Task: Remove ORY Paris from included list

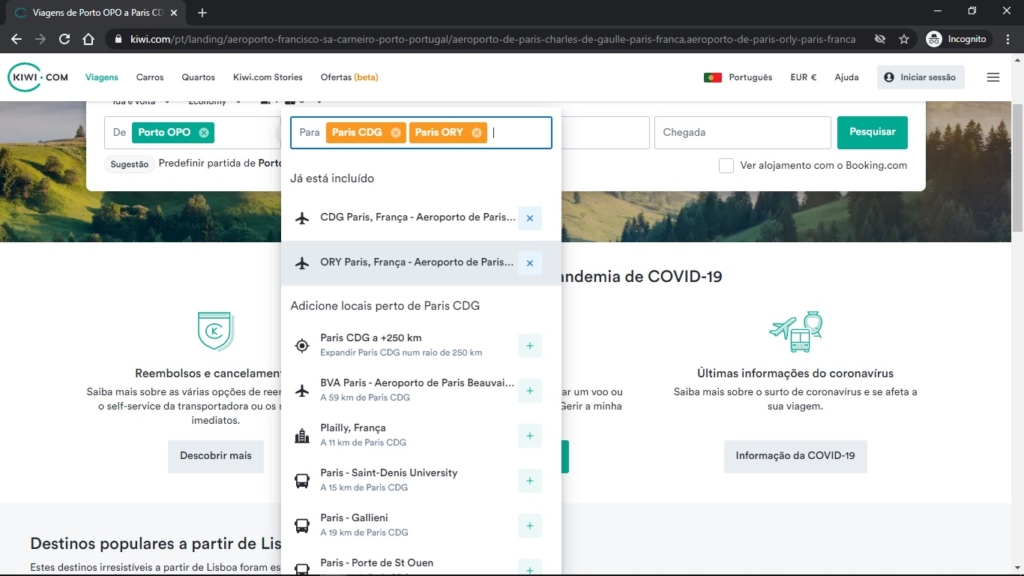Action: 530,263
